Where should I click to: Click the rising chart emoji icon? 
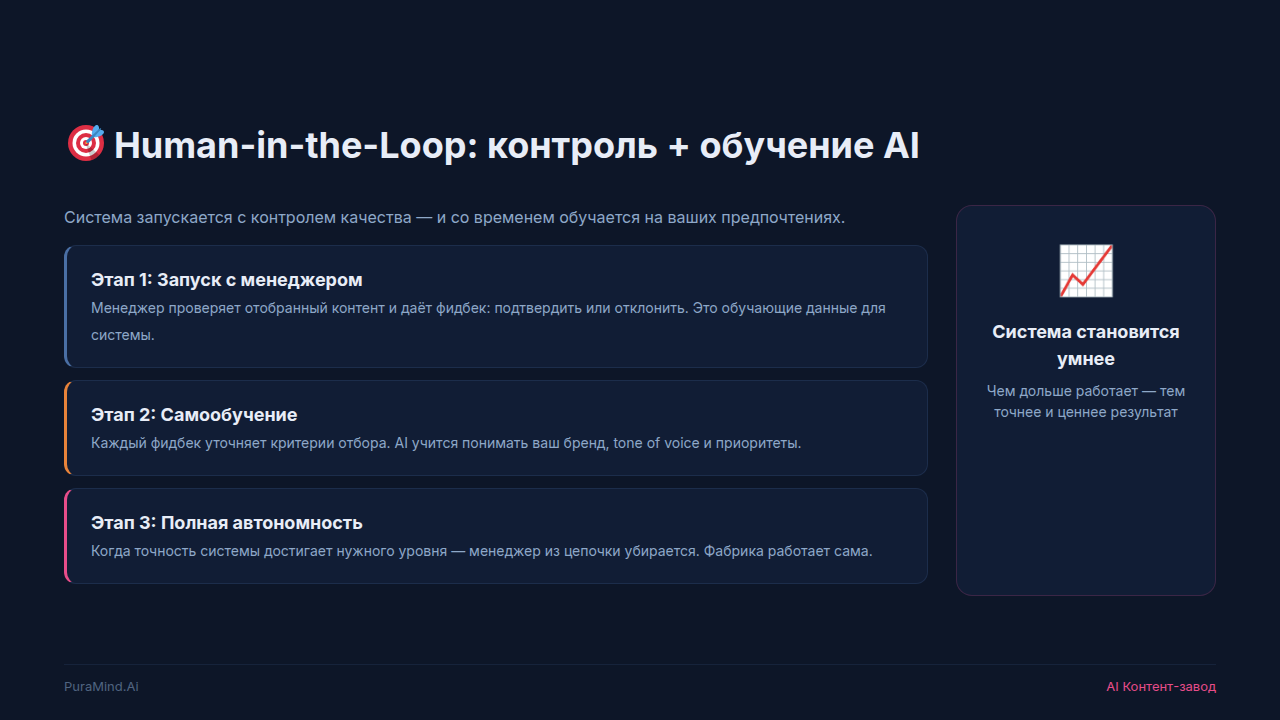click(x=1085, y=271)
